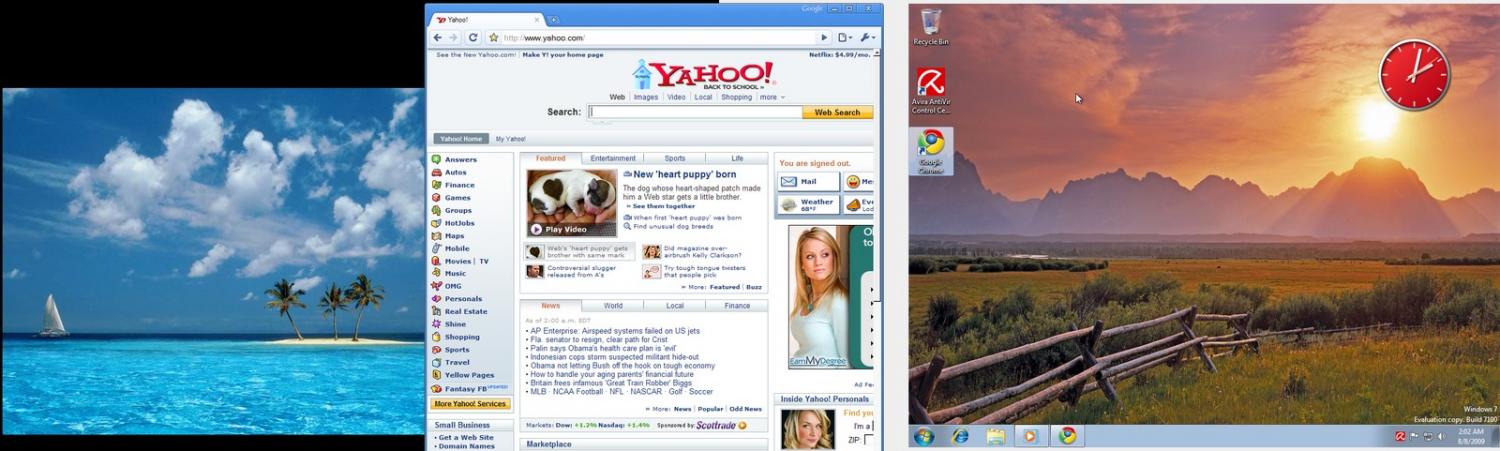This screenshot has height=451, width=1500.
Task: Open the Windows Start button
Action: (923, 436)
